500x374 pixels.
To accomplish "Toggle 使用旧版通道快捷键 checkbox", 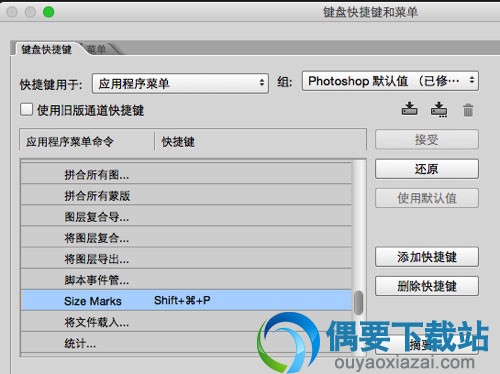I will (x=26, y=109).
